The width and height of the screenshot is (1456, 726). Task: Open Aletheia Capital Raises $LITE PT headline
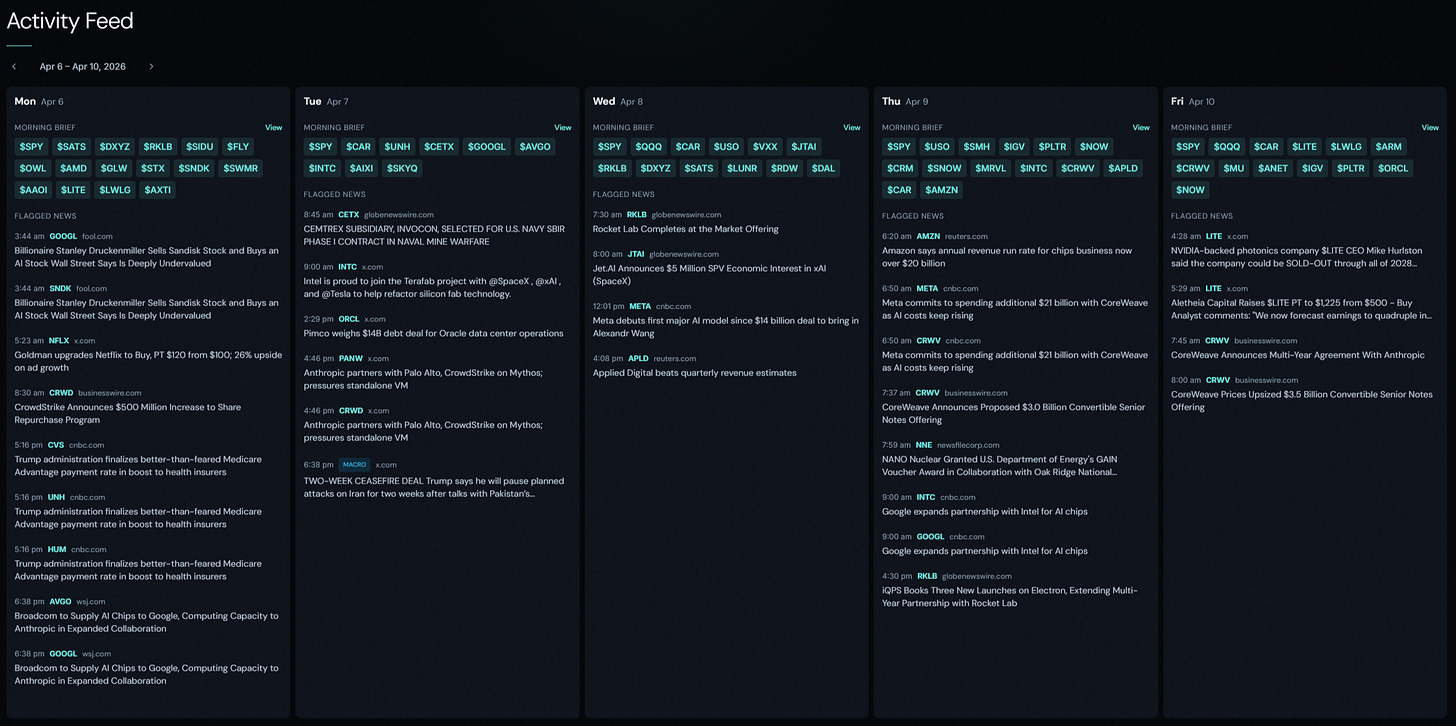1301,309
